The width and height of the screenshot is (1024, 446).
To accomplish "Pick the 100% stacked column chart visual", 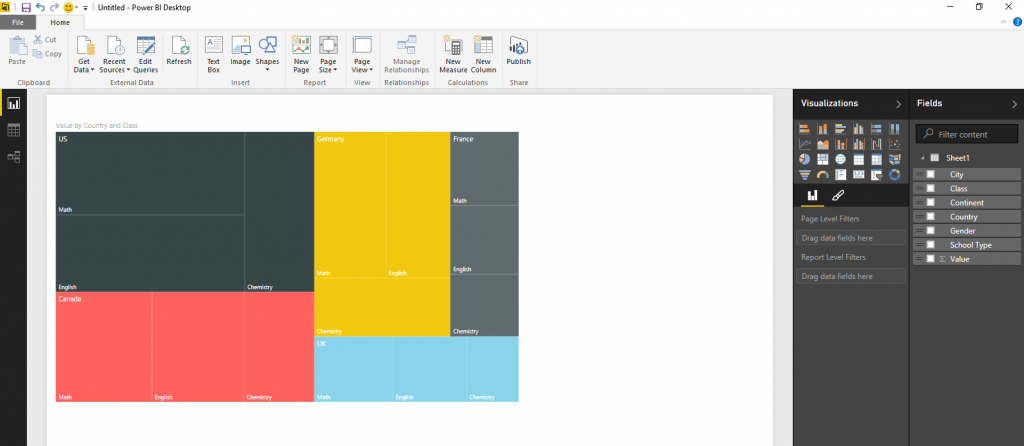I will [895, 129].
